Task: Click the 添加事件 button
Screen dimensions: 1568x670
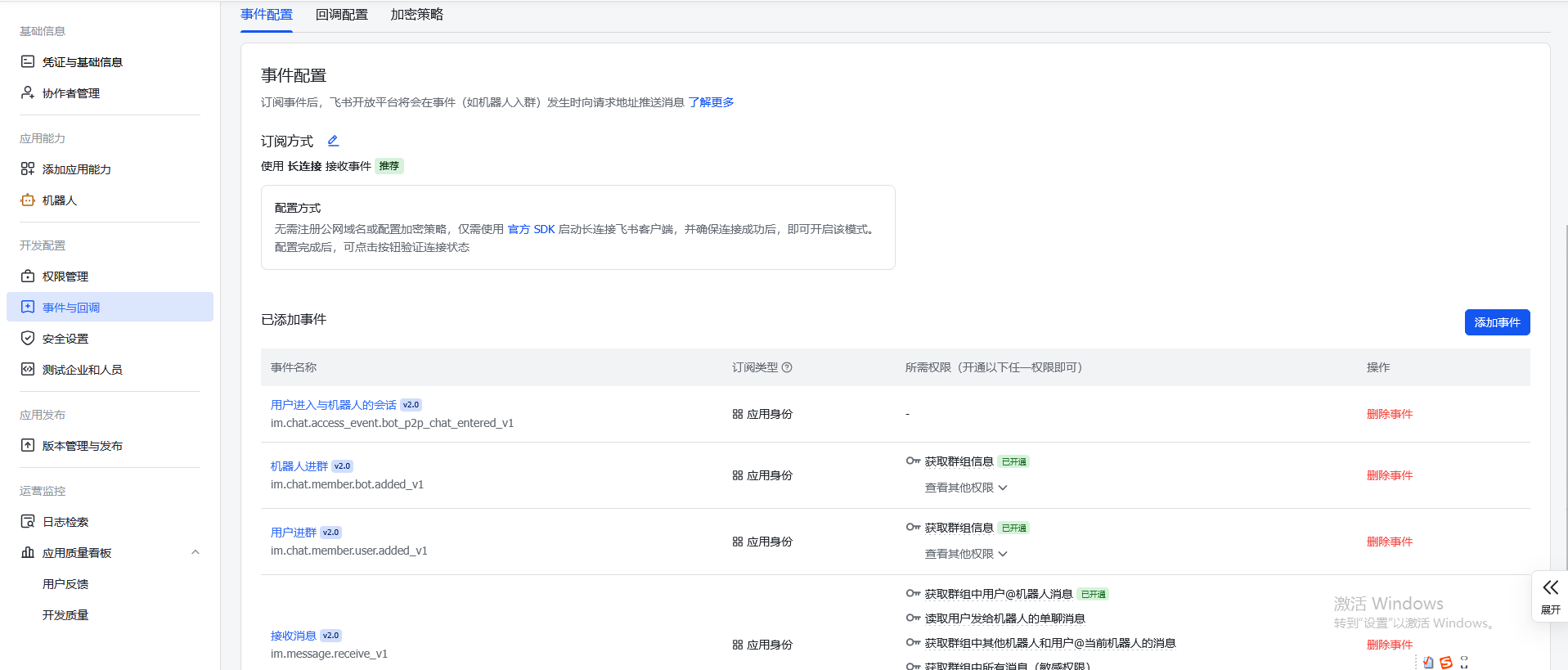Action: coord(1497,322)
